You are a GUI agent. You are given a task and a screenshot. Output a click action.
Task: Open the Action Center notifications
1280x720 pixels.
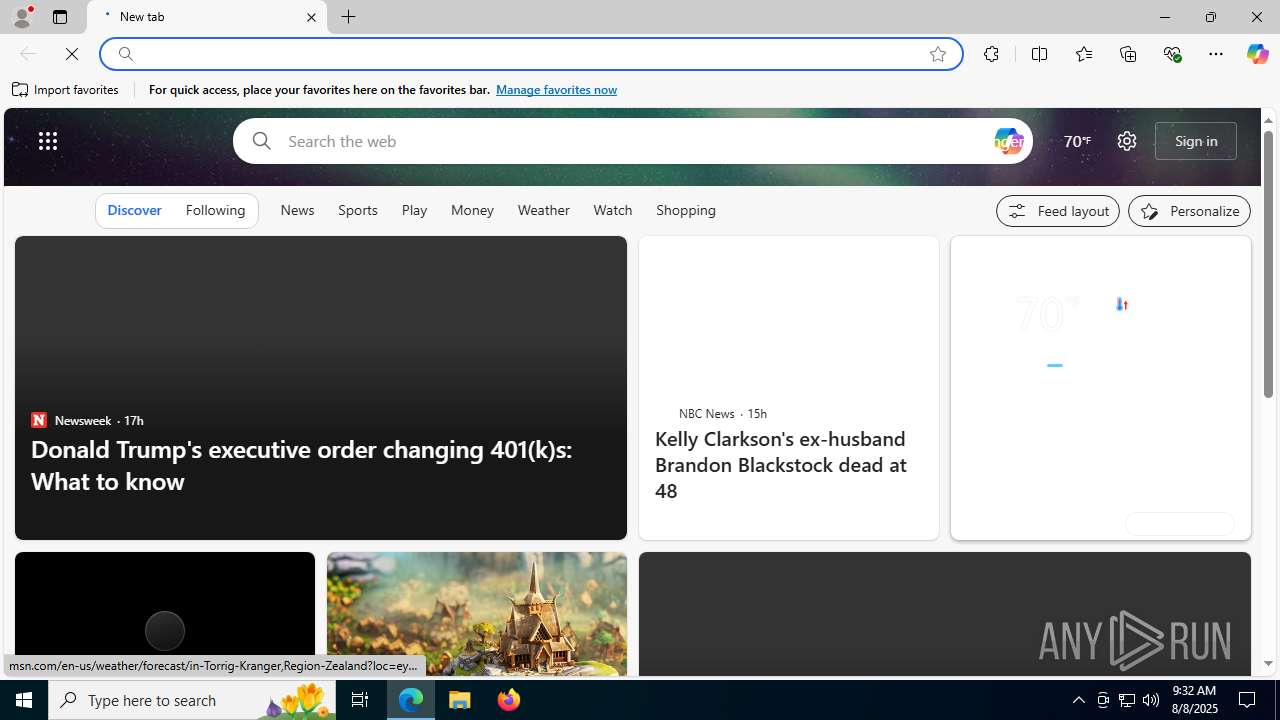(x=1248, y=700)
